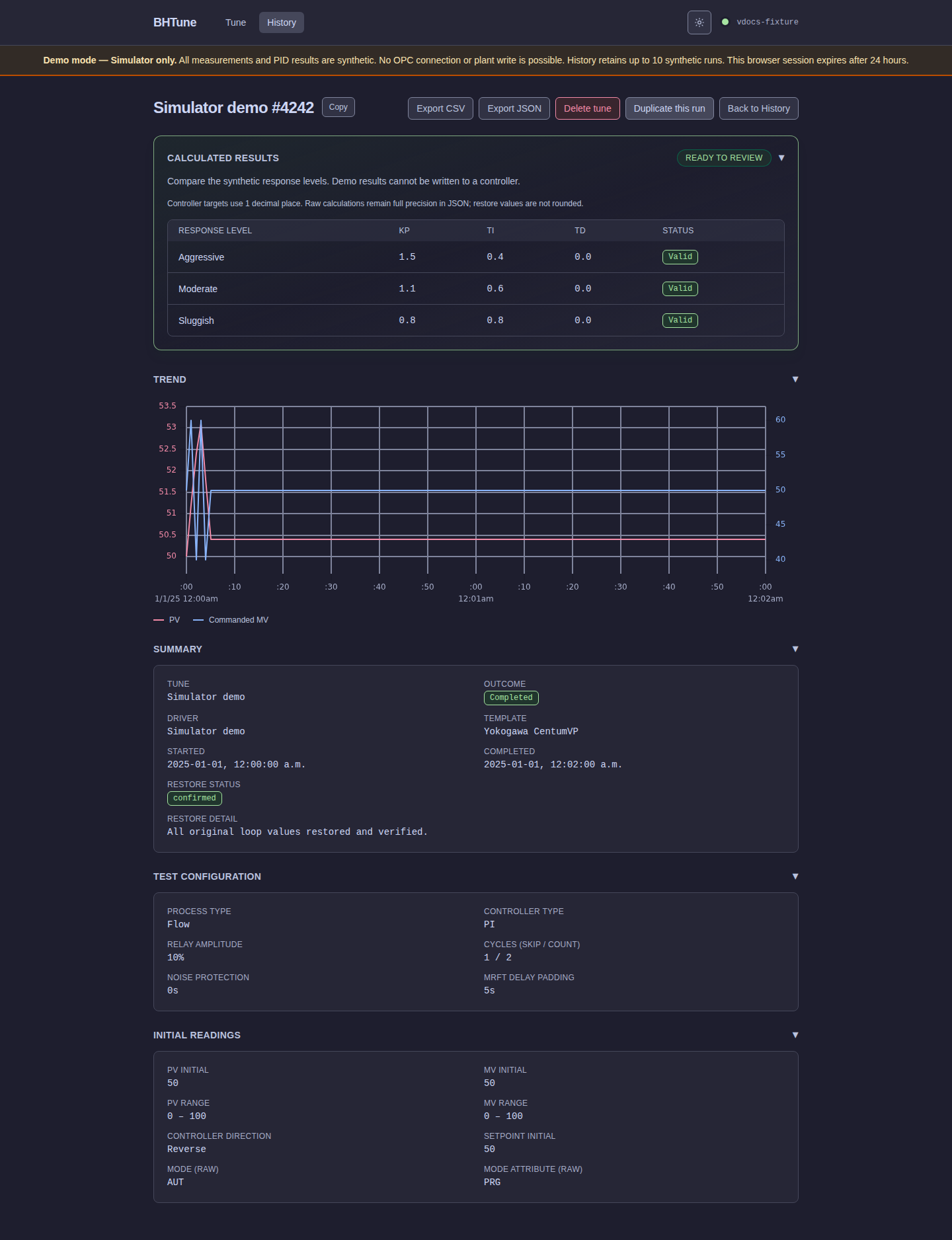This screenshot has width=952, height=1240.
Task: Click the trend chart plot area
Action: coord(476,489)
